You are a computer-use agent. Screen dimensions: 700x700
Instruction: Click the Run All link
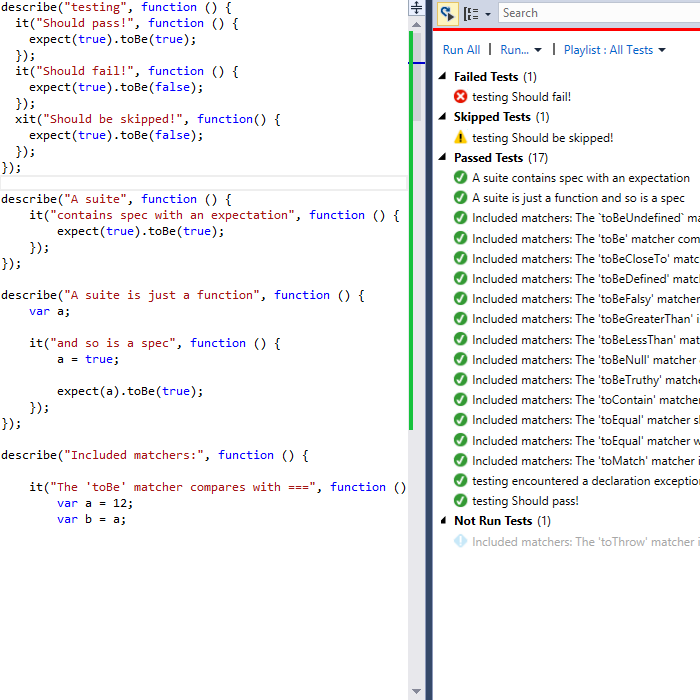[x=461, y=50]
